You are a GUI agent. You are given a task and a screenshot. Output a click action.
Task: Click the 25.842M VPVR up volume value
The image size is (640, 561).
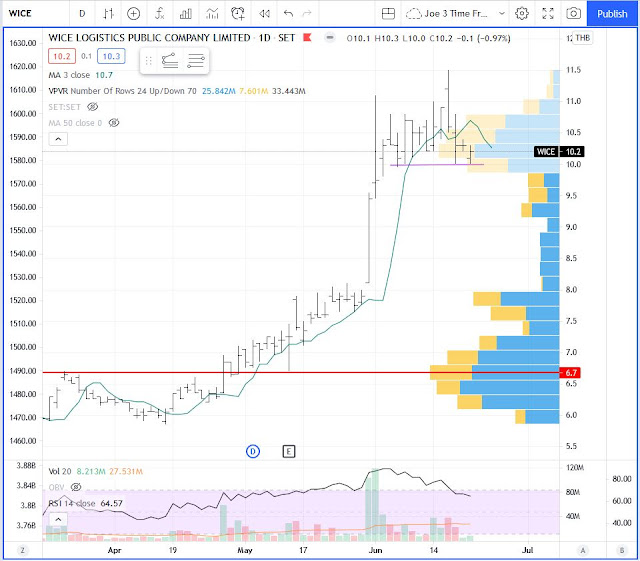(x=219, y=91)
